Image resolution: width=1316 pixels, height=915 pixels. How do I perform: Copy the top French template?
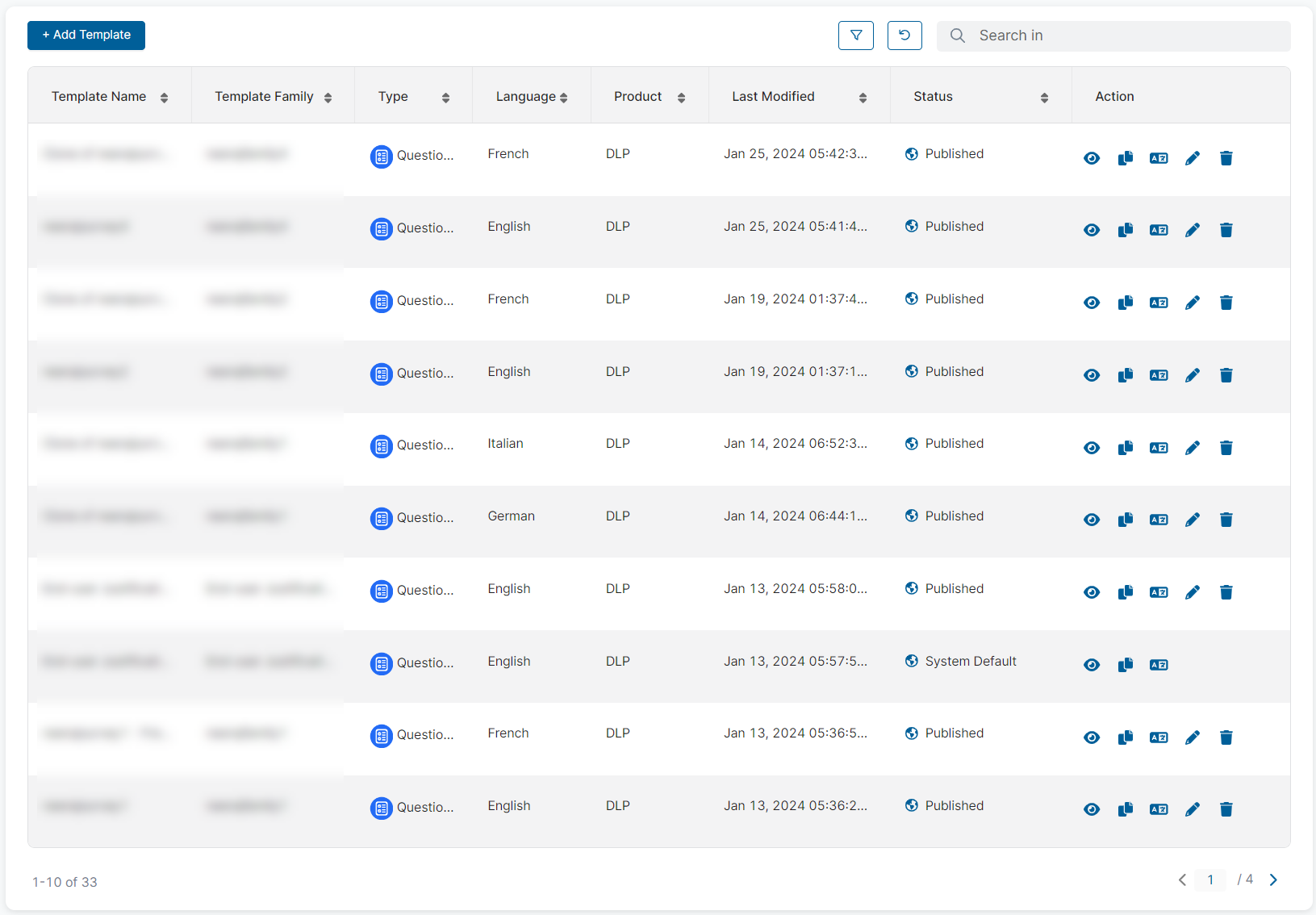(1126, 158)
